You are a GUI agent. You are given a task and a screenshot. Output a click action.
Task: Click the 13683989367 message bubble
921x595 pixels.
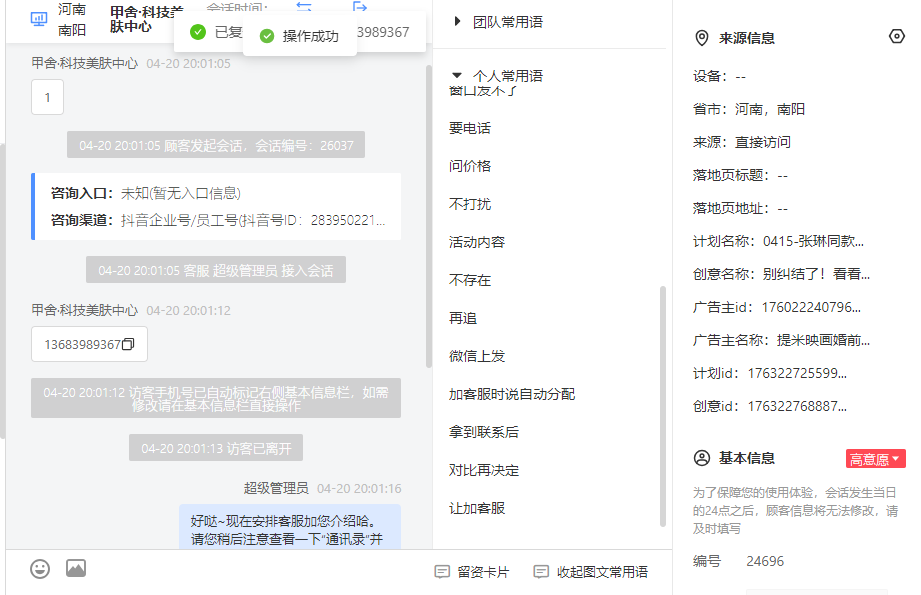tap(89, 344)
